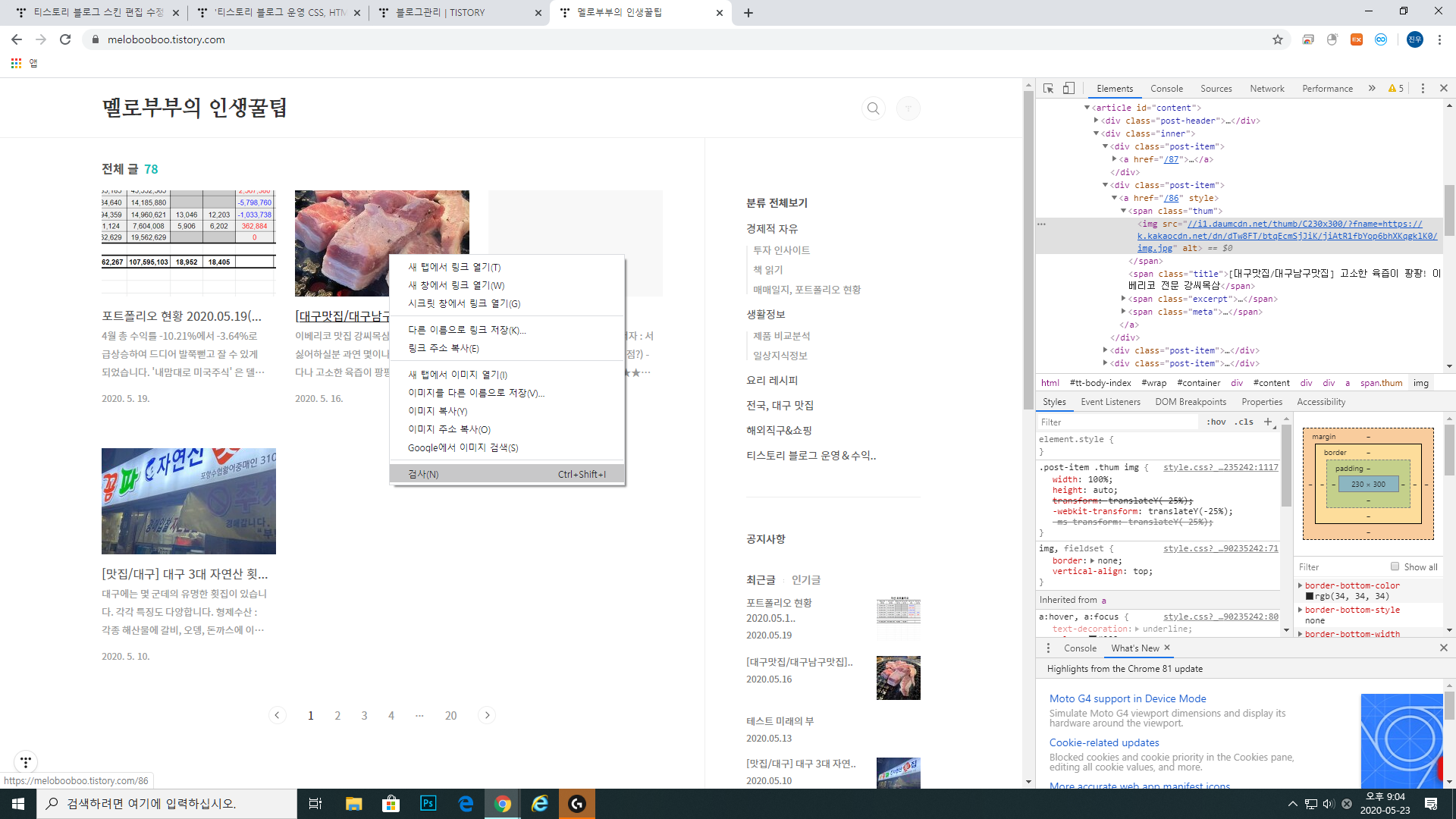
Task: Toggle the device toolbar icon
Action: [x=1068, y=89]
